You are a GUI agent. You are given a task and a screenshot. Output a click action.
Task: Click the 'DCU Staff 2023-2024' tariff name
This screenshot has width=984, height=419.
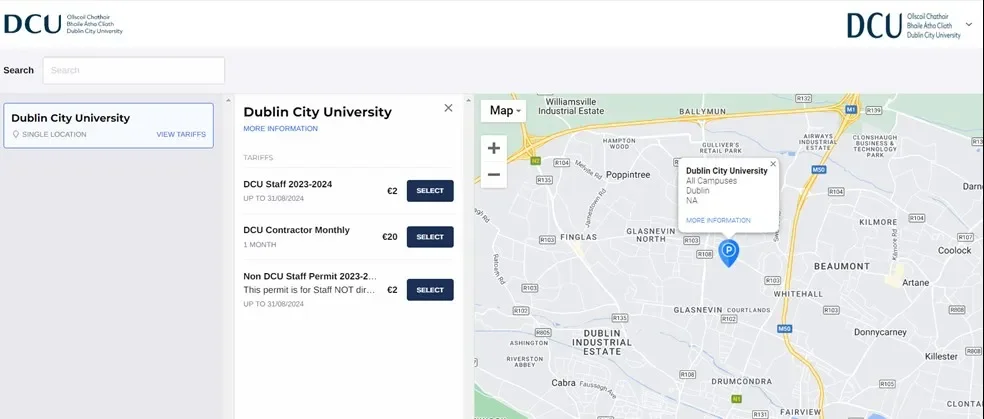(x=287, y=184)
